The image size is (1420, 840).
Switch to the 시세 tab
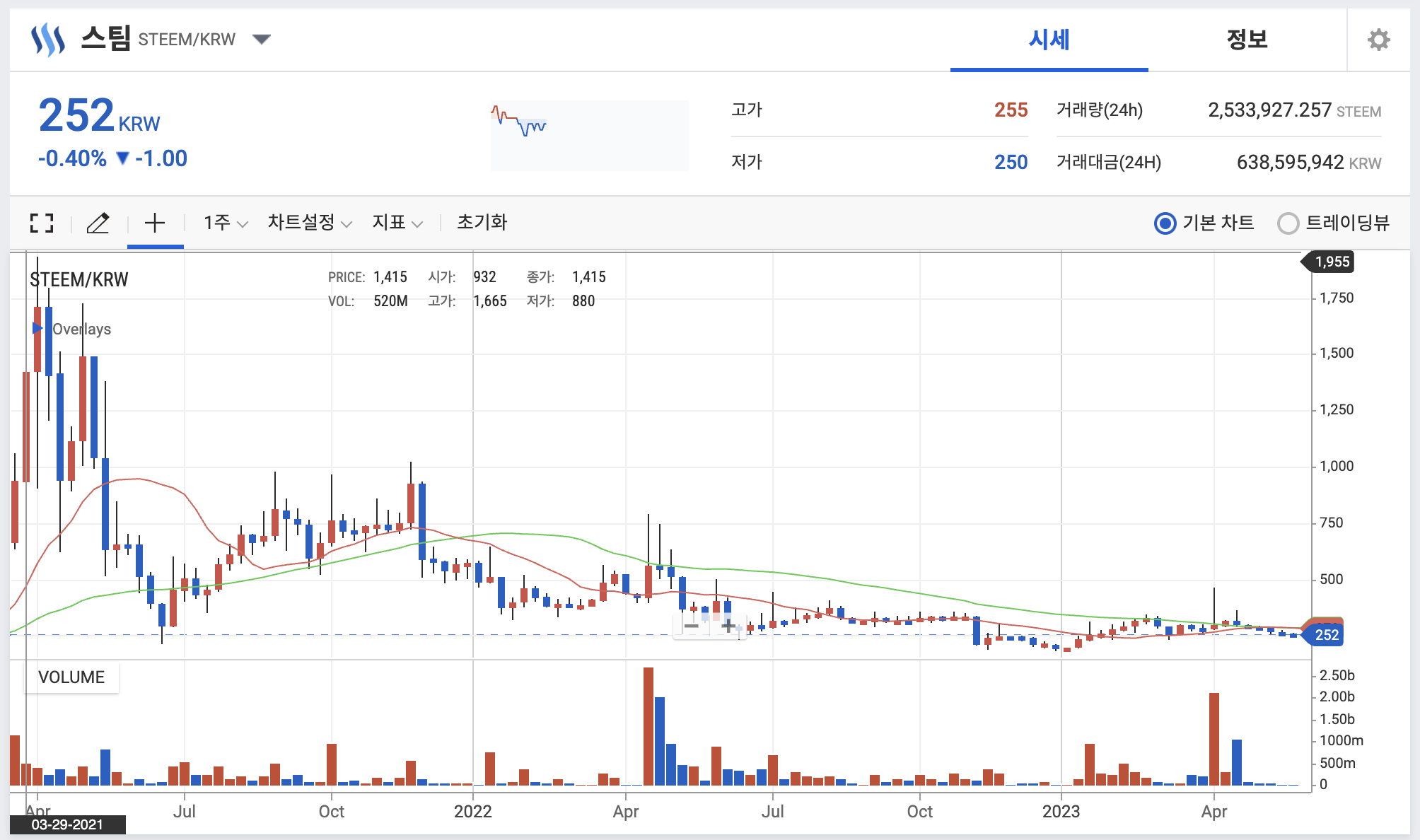pyautogui.click(x=1049, y=40)
